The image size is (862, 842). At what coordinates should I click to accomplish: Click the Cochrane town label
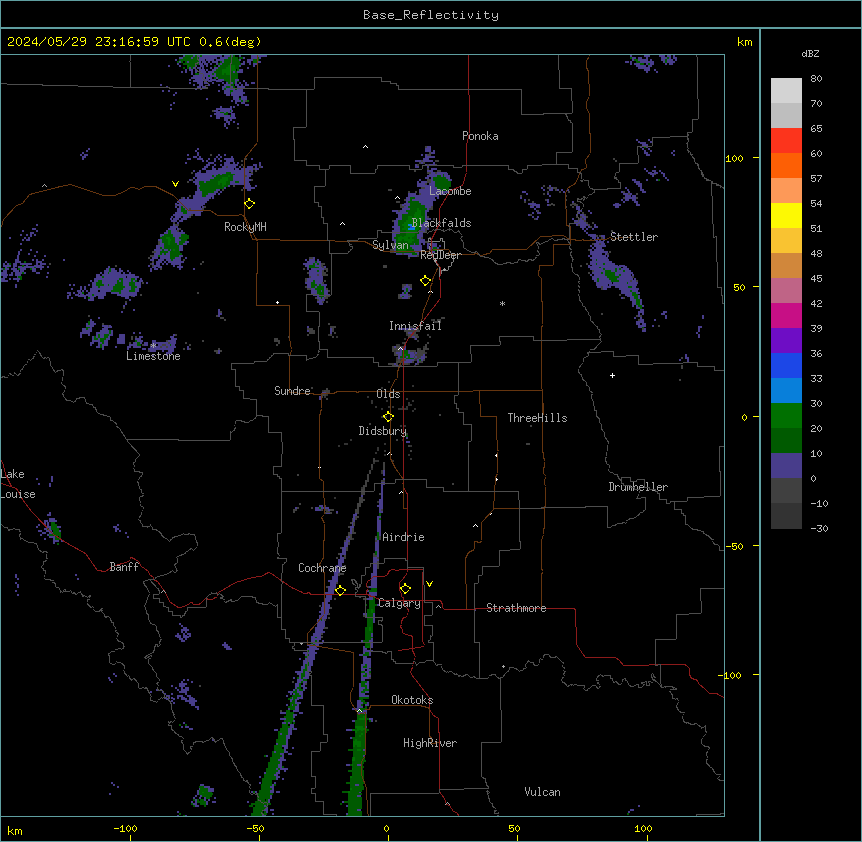coord(322,568)
